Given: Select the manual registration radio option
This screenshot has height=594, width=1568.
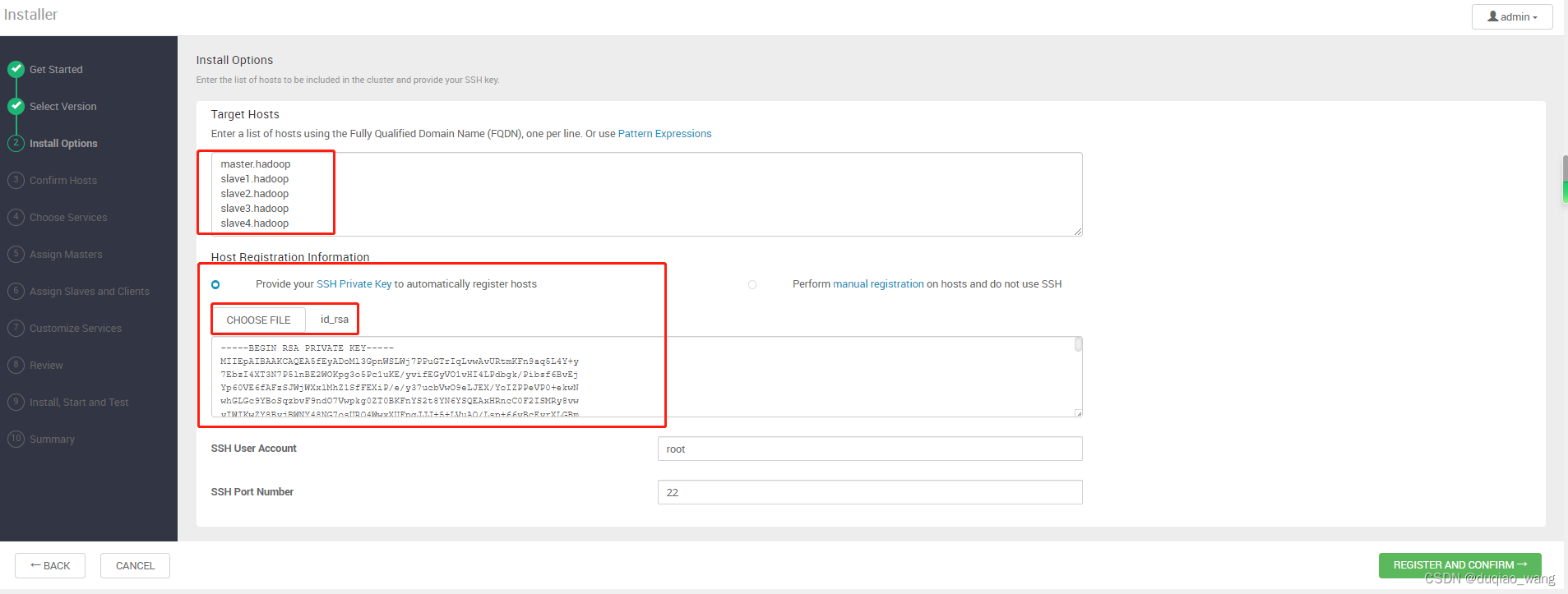Looking at the screenshot, I should 752,284.
